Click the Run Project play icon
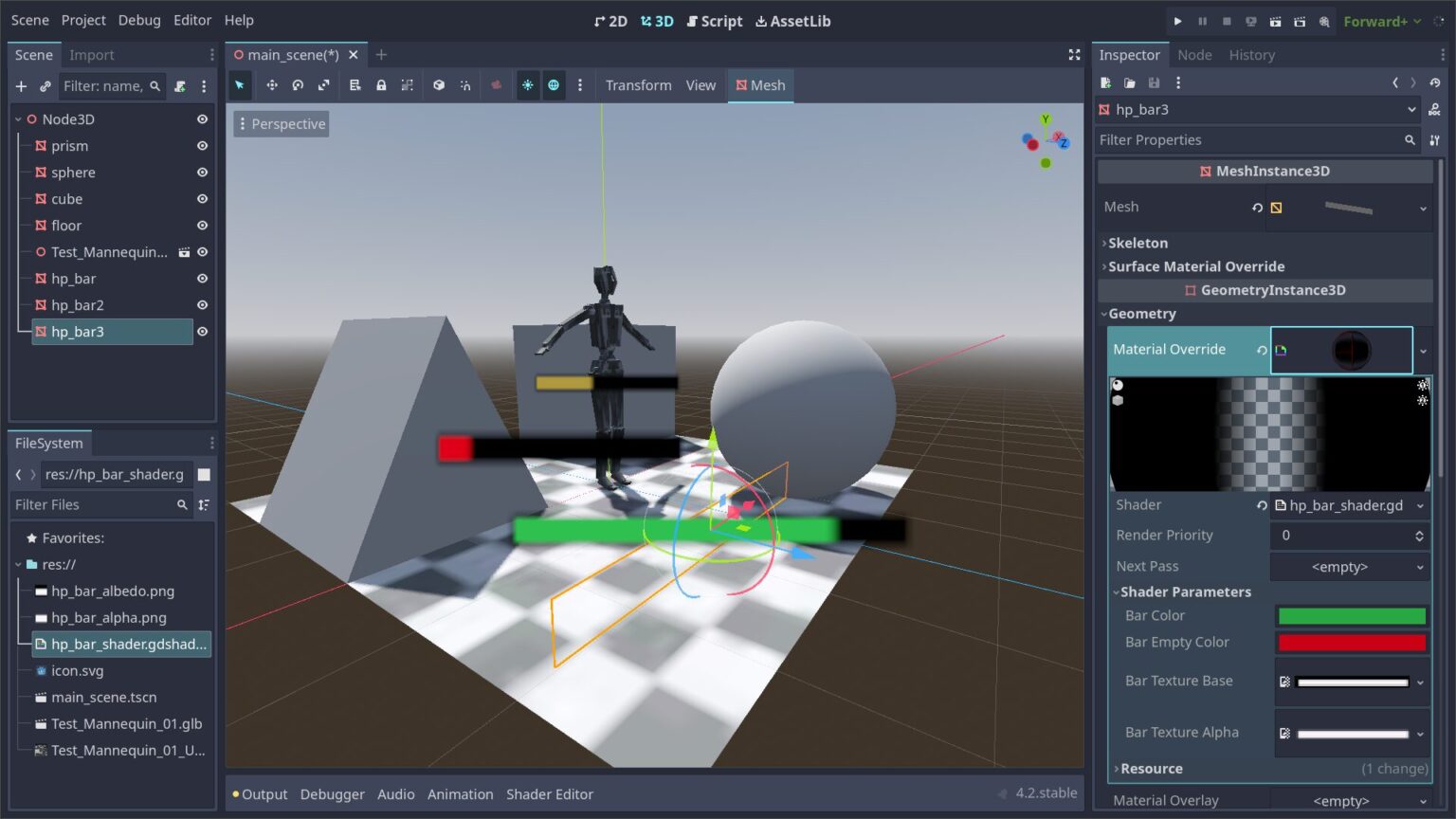The height and width of the screenshot is (819, 1456). [x=1176, y=20]
